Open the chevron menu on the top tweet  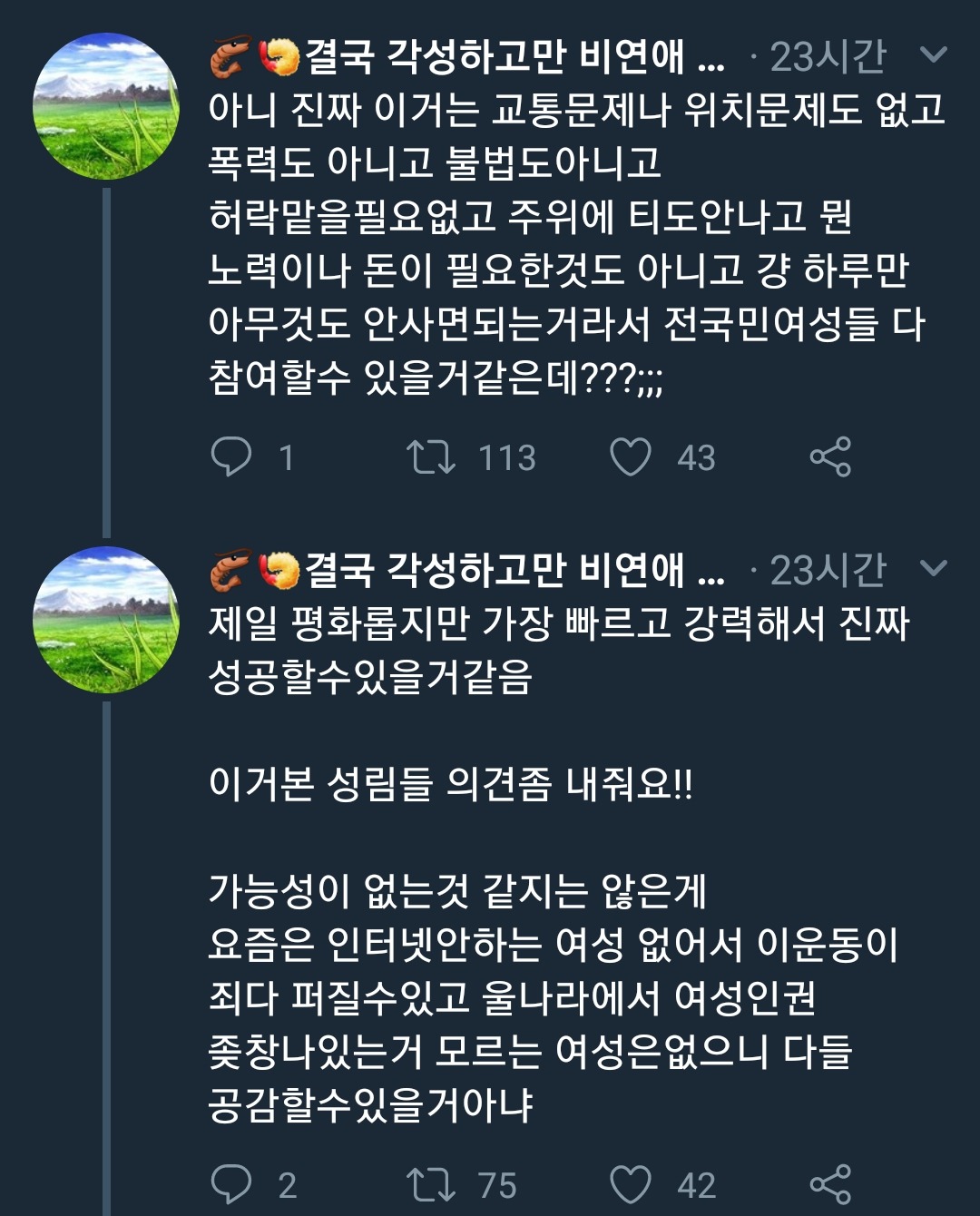[x=933, y=56]
